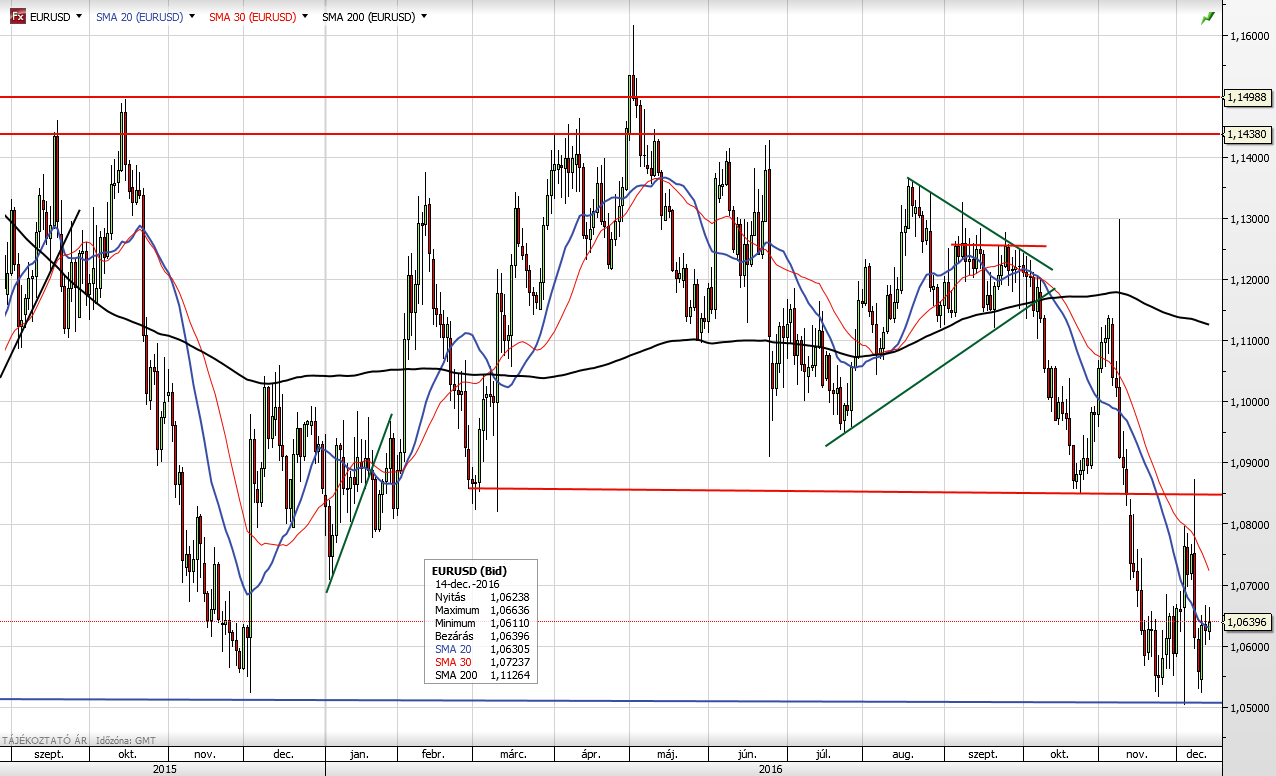
Task: Click the okt. 2015 label on time axis
Action: [x=127, y=755]
